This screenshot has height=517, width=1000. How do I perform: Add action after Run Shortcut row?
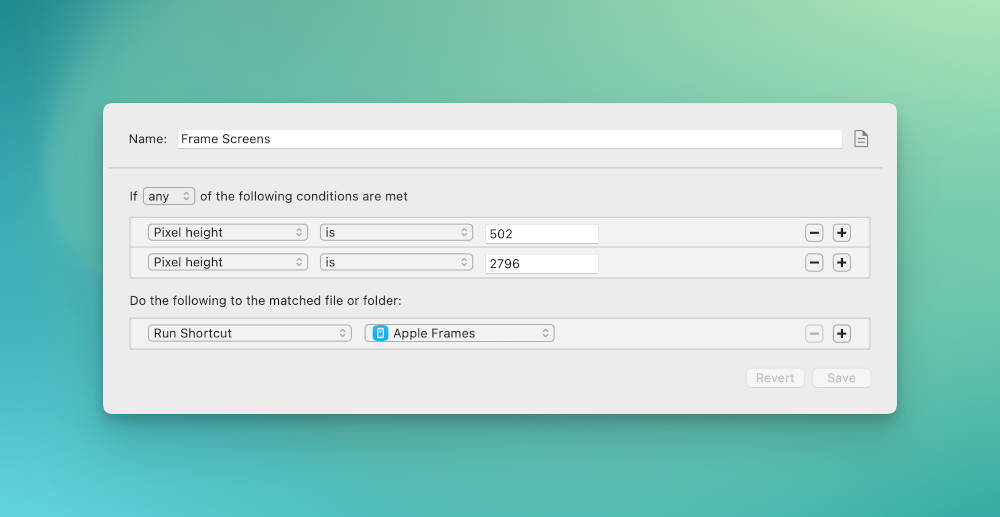point(842,333)
